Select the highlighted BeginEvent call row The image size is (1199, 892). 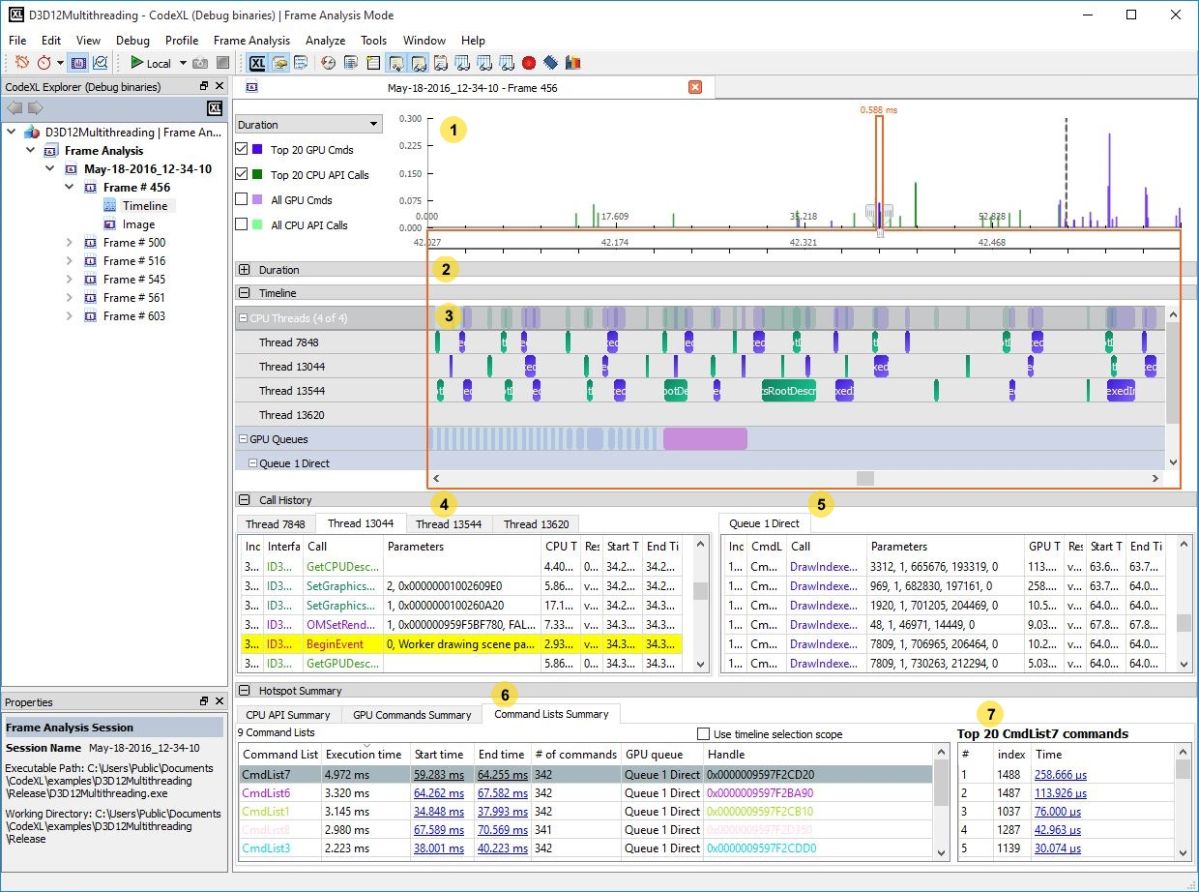462,644
